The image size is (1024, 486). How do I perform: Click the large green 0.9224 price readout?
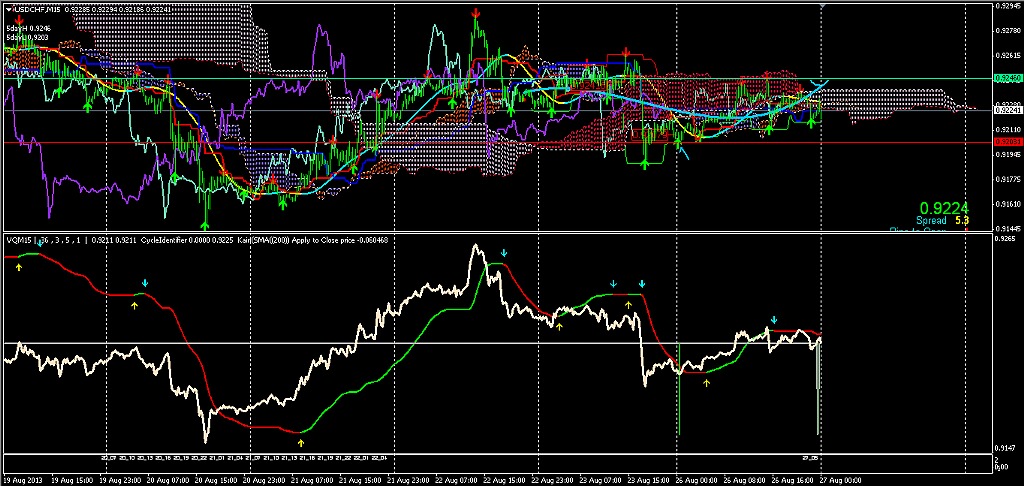tap(946, 208)
